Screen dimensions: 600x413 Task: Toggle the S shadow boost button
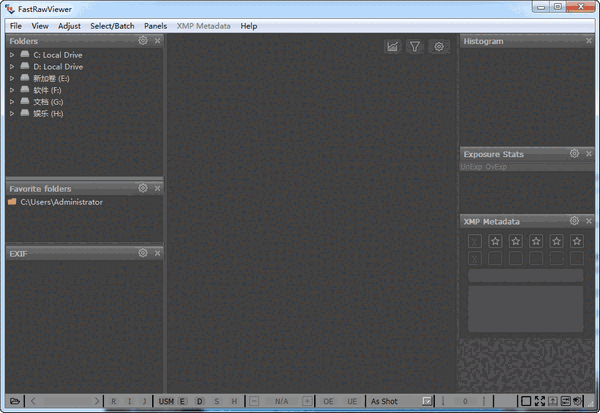pos(217,401)
